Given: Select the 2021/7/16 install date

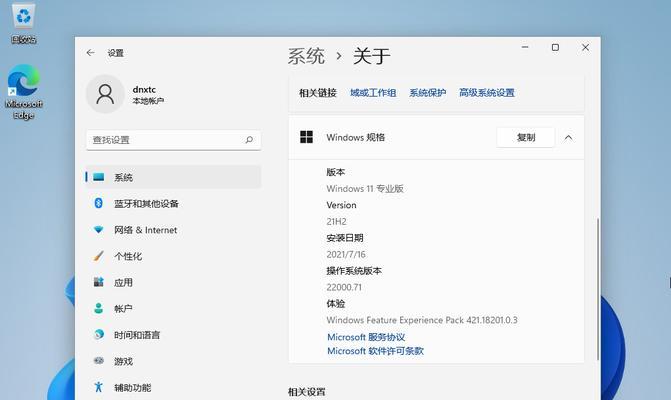Looking at the screenshot, I should (x=346, y=255).
